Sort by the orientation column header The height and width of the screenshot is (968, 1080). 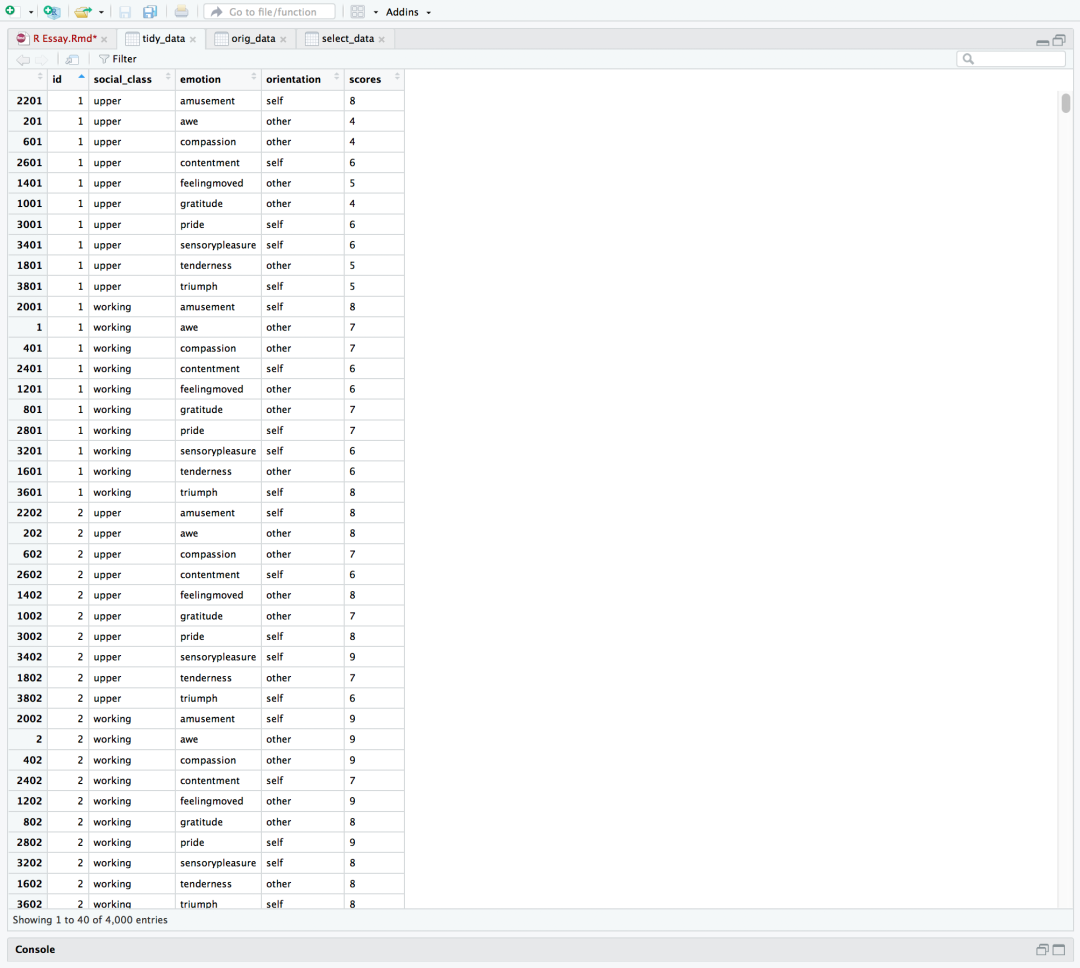[x=302, y=79]
